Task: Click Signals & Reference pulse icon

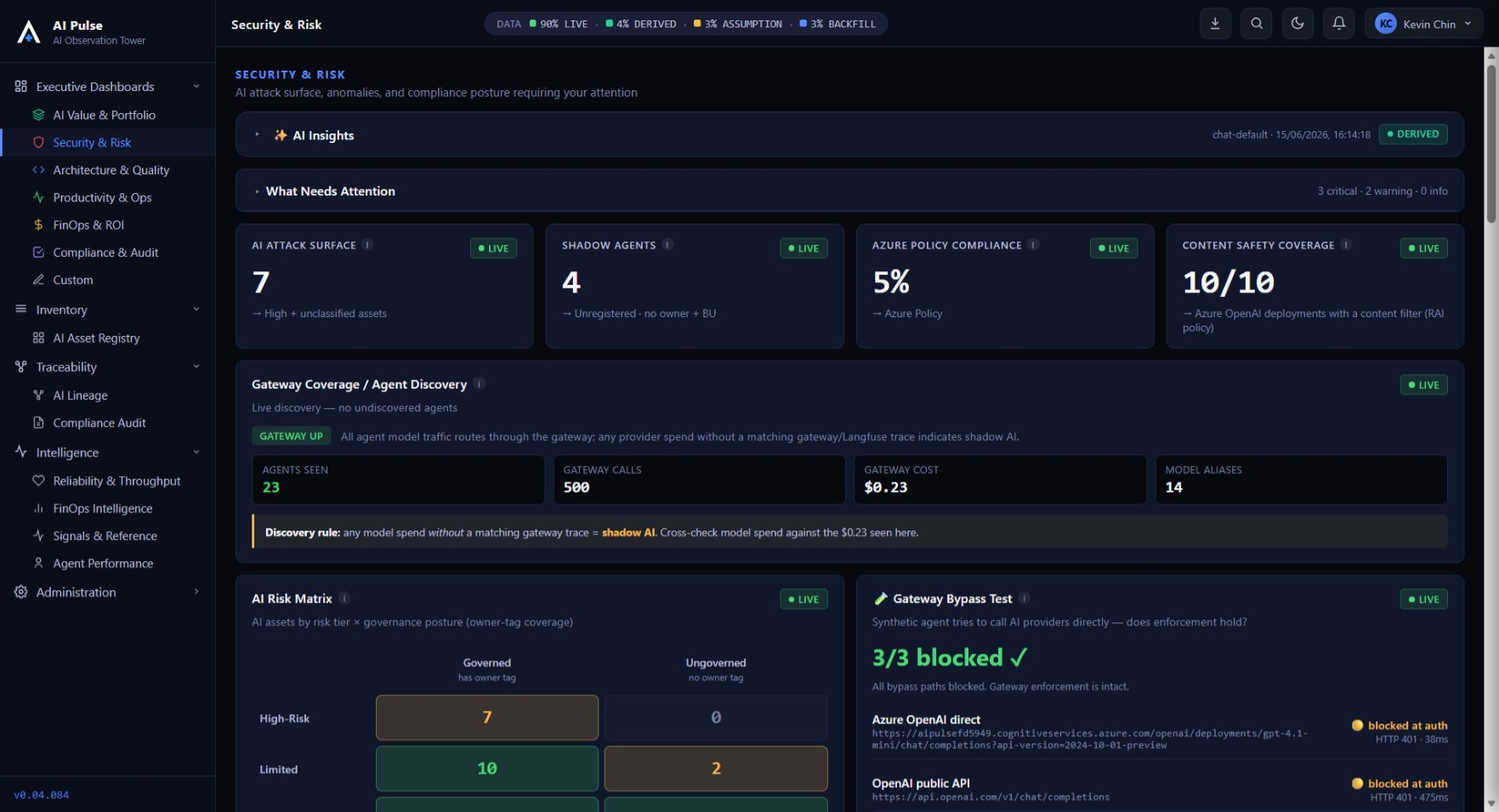Action: tap(38, 536)
